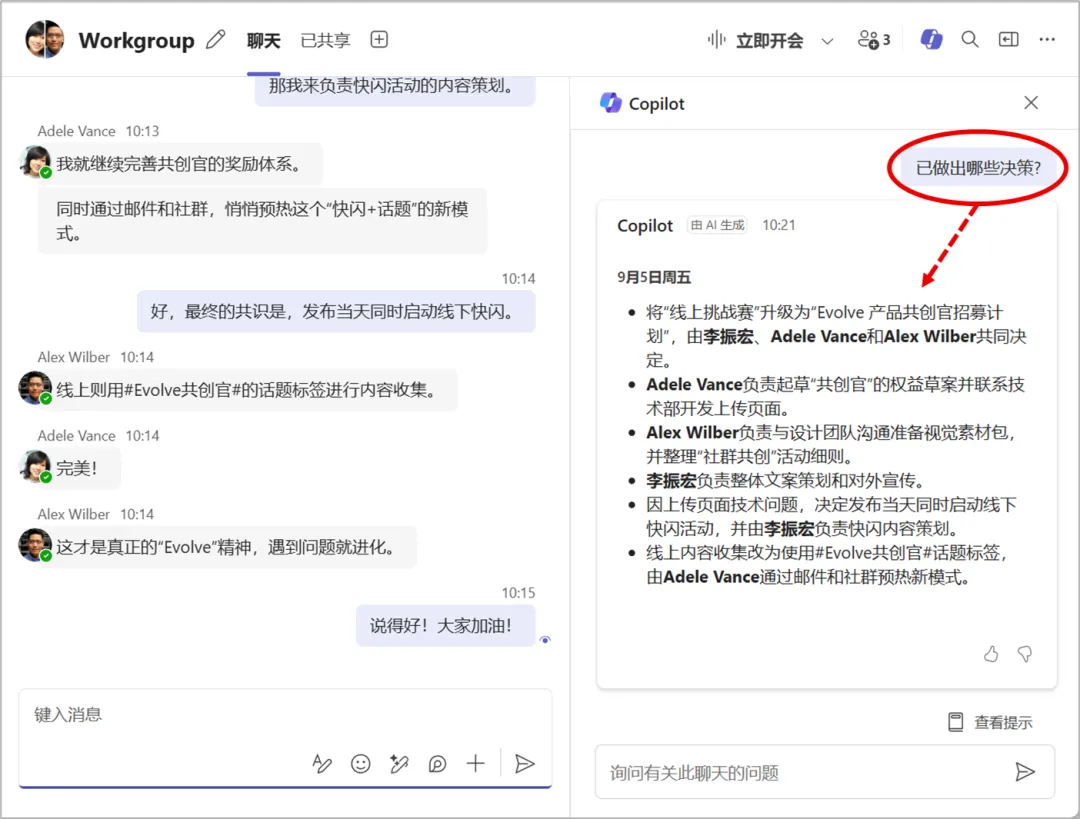This screenshot has height=819, width=1080.
Task: Send the chat message
Action: click(x=524, y=763)
